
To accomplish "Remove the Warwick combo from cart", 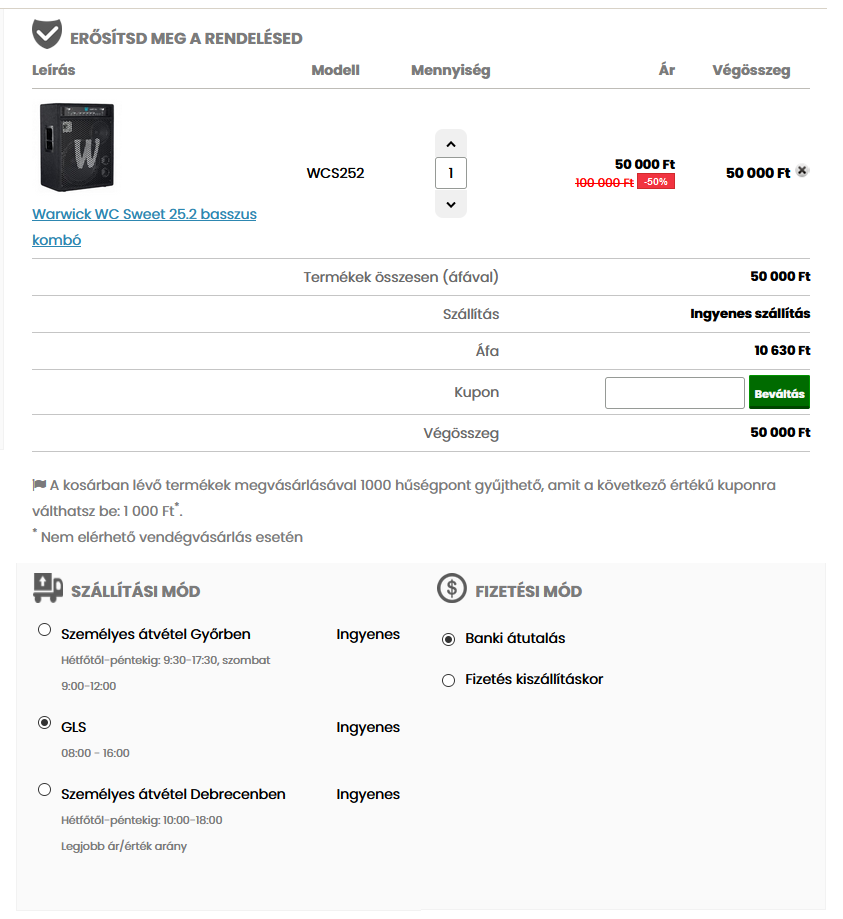I will click(802, 171).
